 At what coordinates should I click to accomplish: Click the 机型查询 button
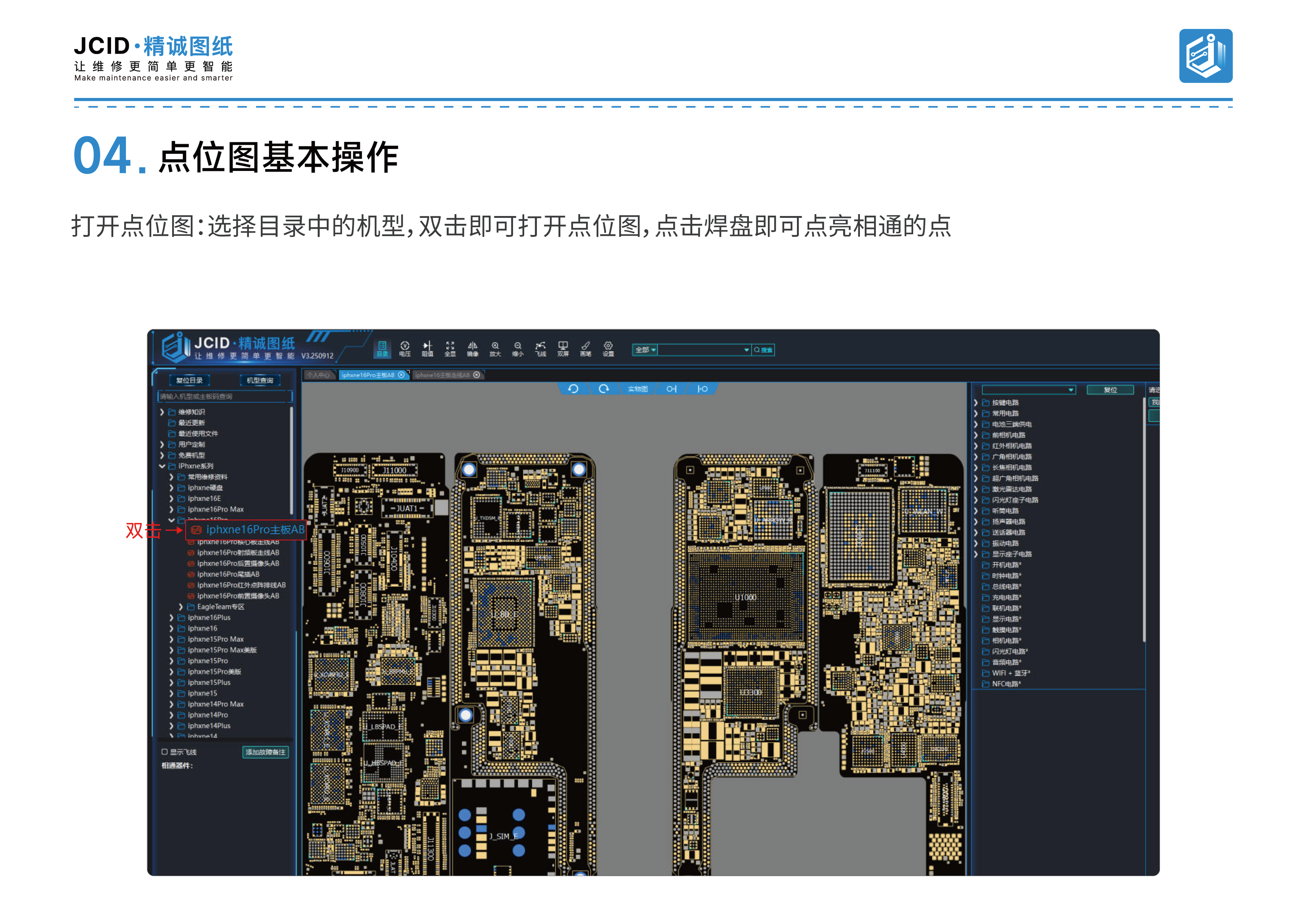coord(260,380)
